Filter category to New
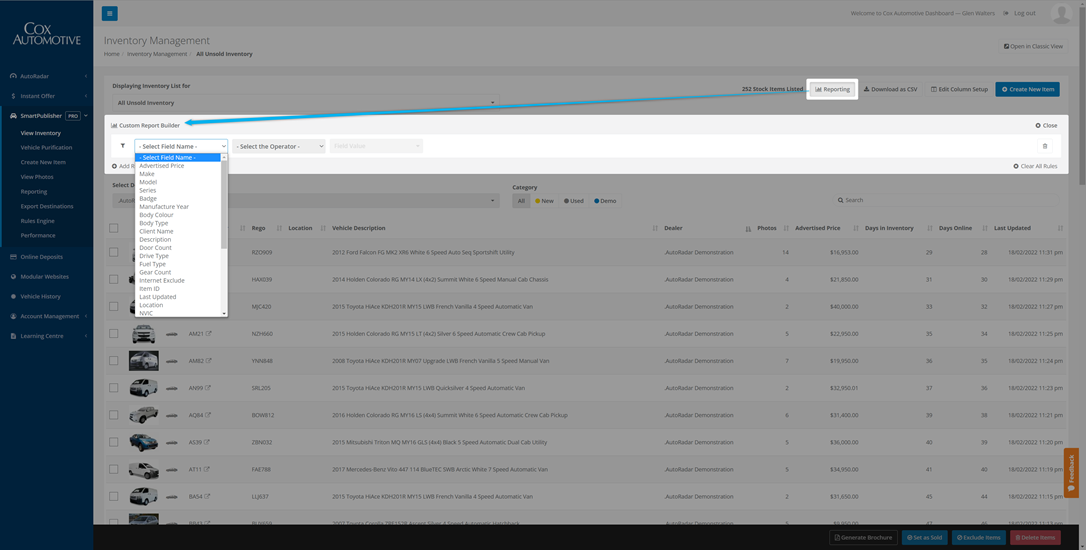The height and width of the screenshot is (550, 1086). [x=544, y=201]
